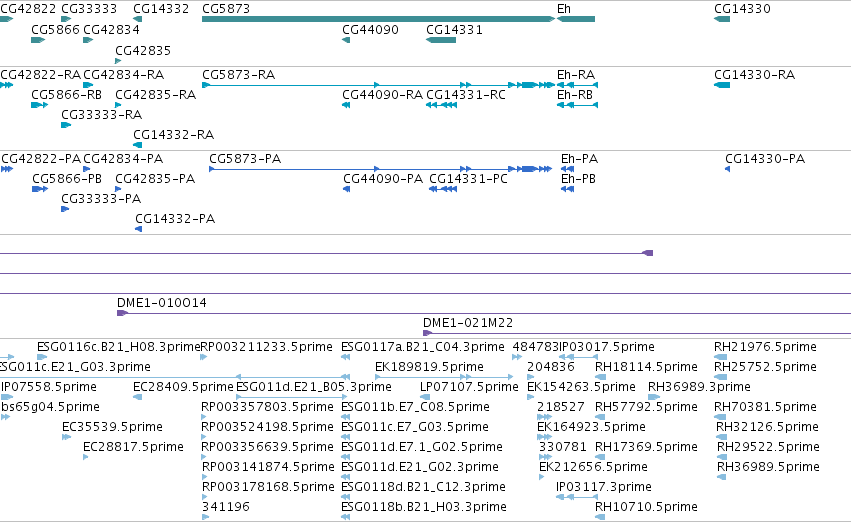Click EST RP003211233.5prime
Image resolution: width=851 pixels, height=522 pixels.
266,347
